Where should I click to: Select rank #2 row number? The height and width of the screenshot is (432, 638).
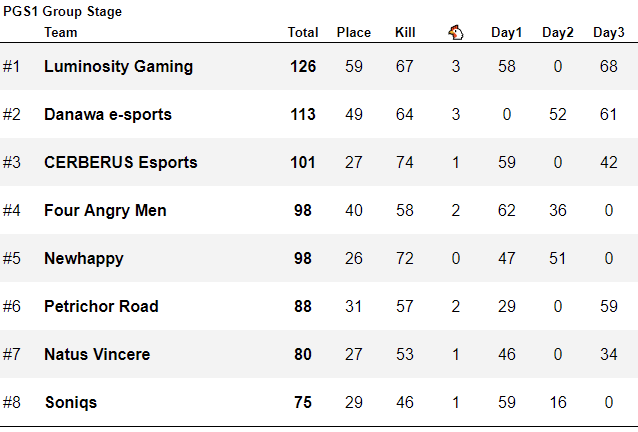coord(12,115)
